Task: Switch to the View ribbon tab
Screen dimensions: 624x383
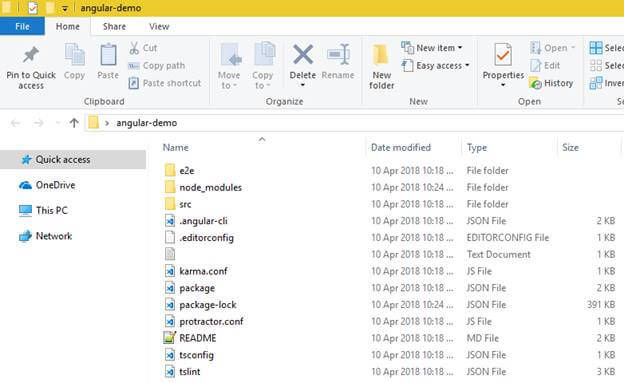Action: tap(159, 27)
